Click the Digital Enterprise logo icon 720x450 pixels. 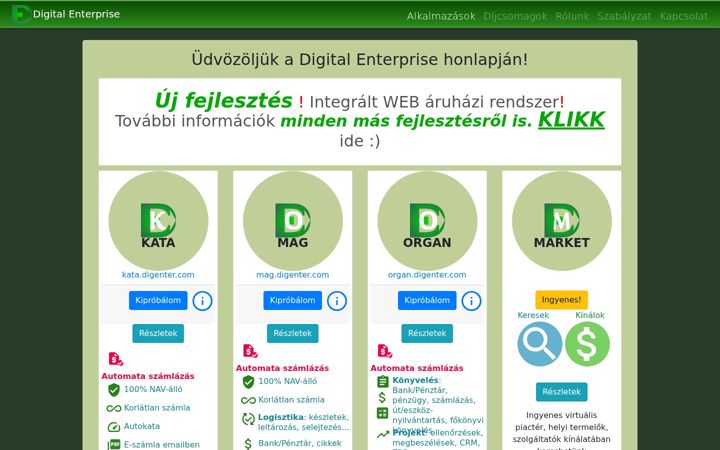pos(21,14)
